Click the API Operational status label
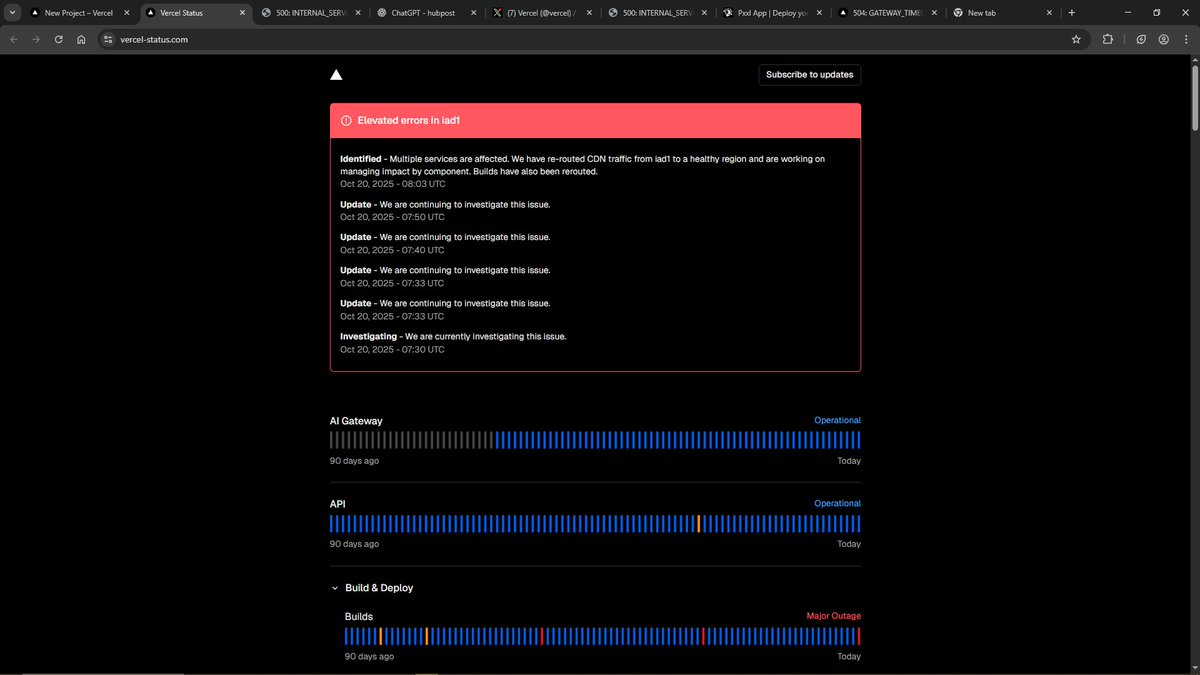The height and width of the screenshot is (675, 1200). [x=837, y=503]
